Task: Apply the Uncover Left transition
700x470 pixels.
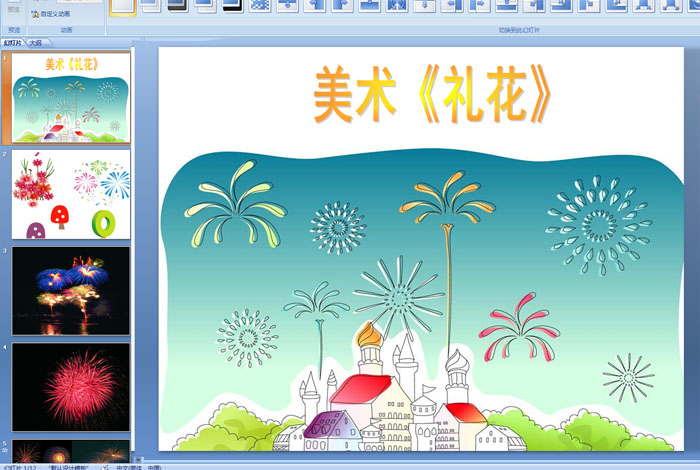Action: [452, 5]
